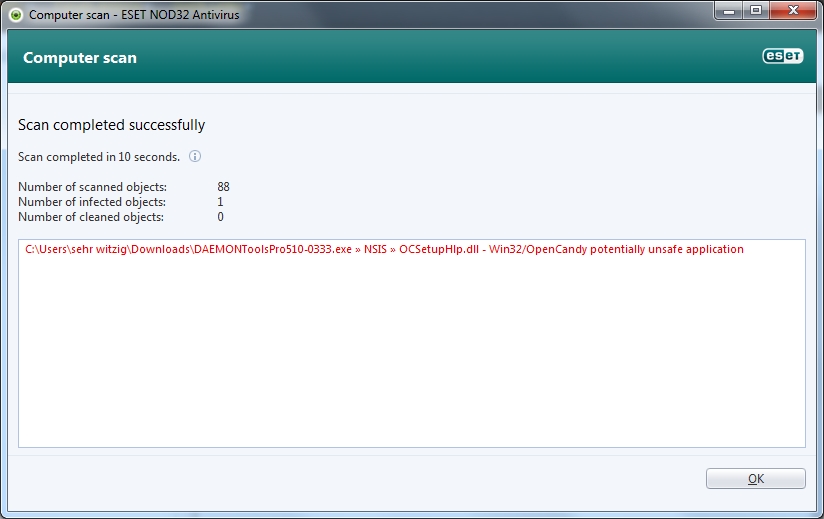Click the green "Computer scan" header title
The height and width of the screenshot is (519, 824).
[80, 58]
